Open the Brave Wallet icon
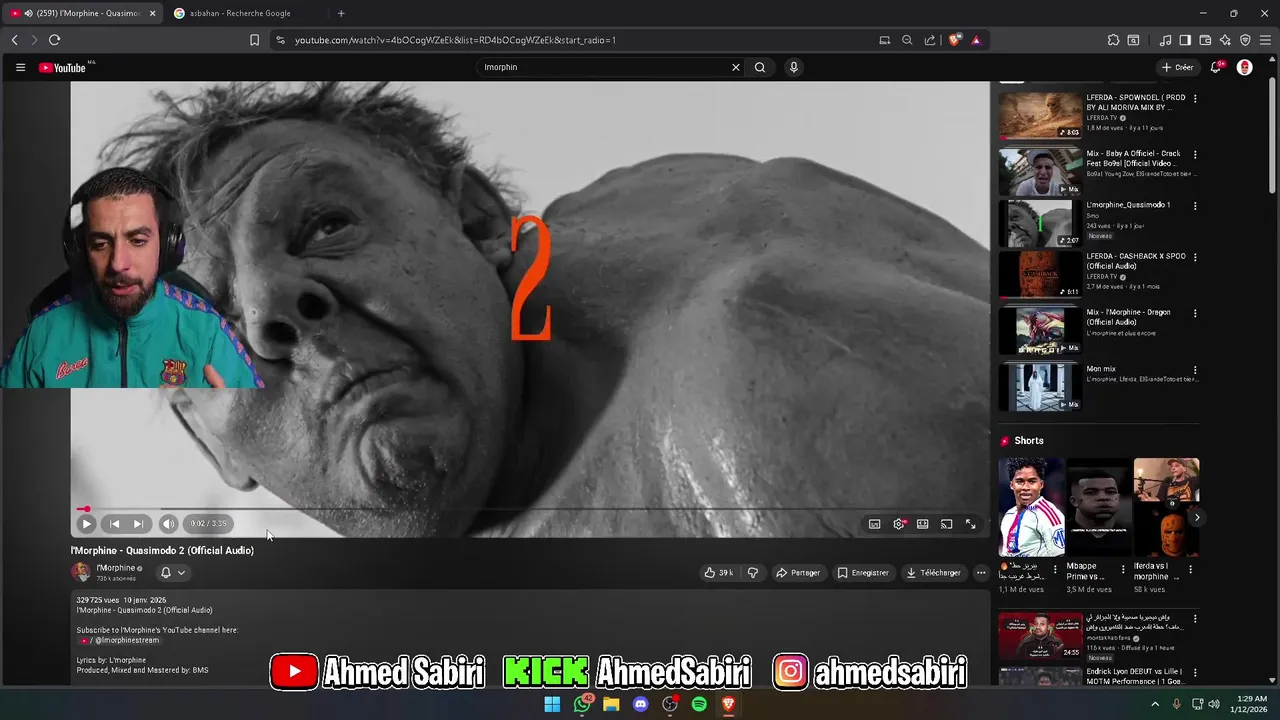 click(1205, 40)
